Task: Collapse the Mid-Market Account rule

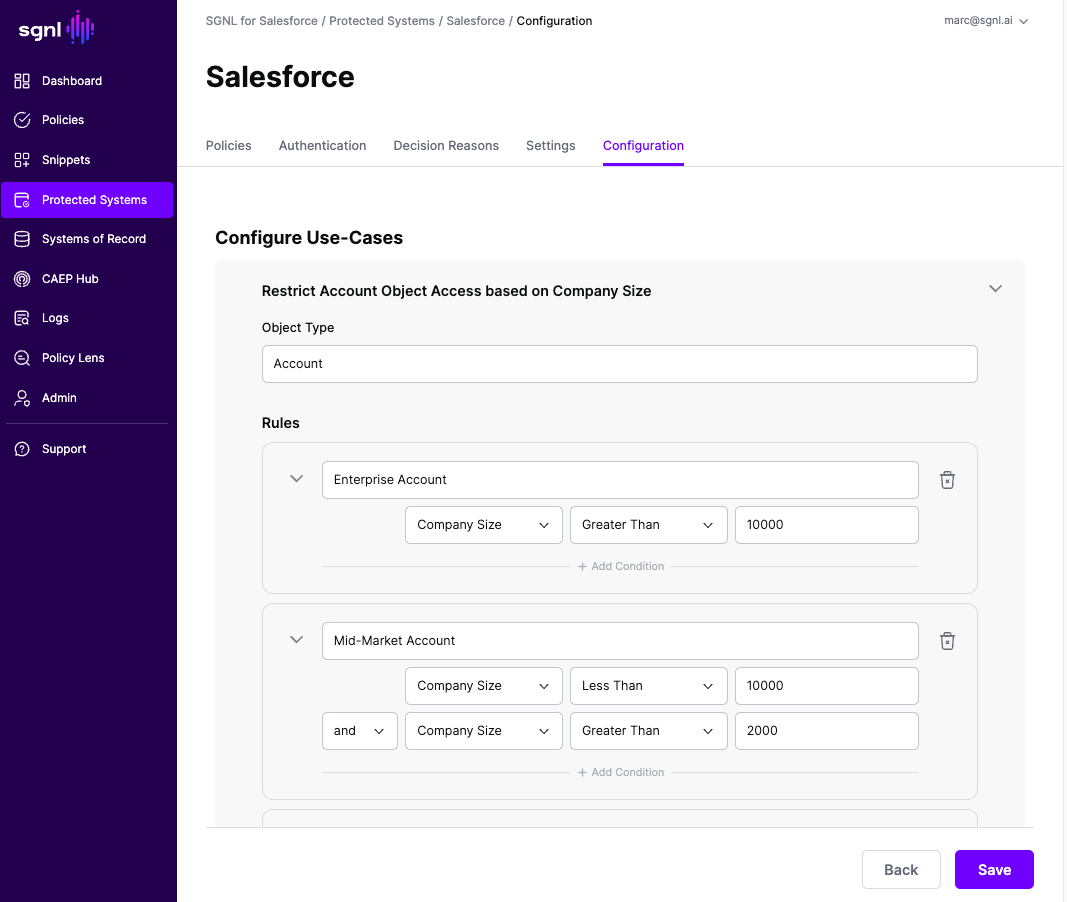Action: pos(296,639)
